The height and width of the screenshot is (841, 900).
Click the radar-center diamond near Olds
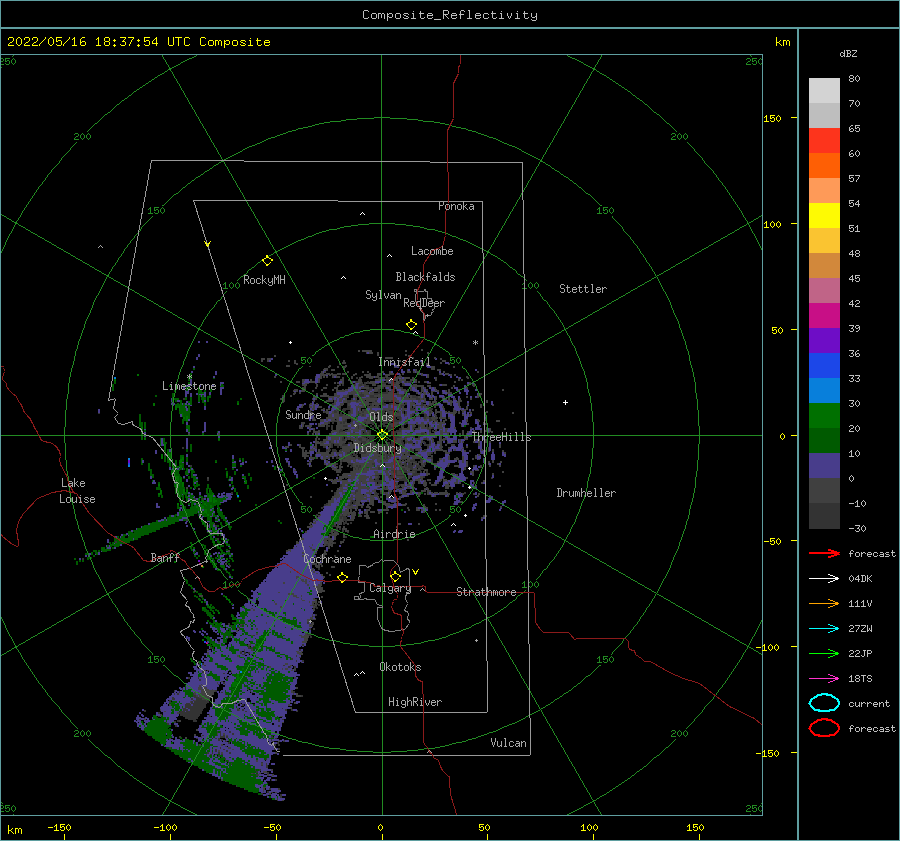pyautogui.click(x=382, y=435)
